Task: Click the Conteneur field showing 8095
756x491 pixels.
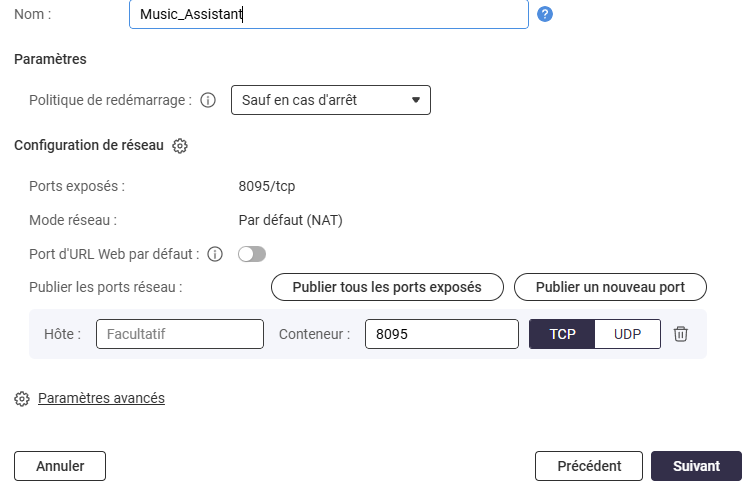Action: coord(441,334)
